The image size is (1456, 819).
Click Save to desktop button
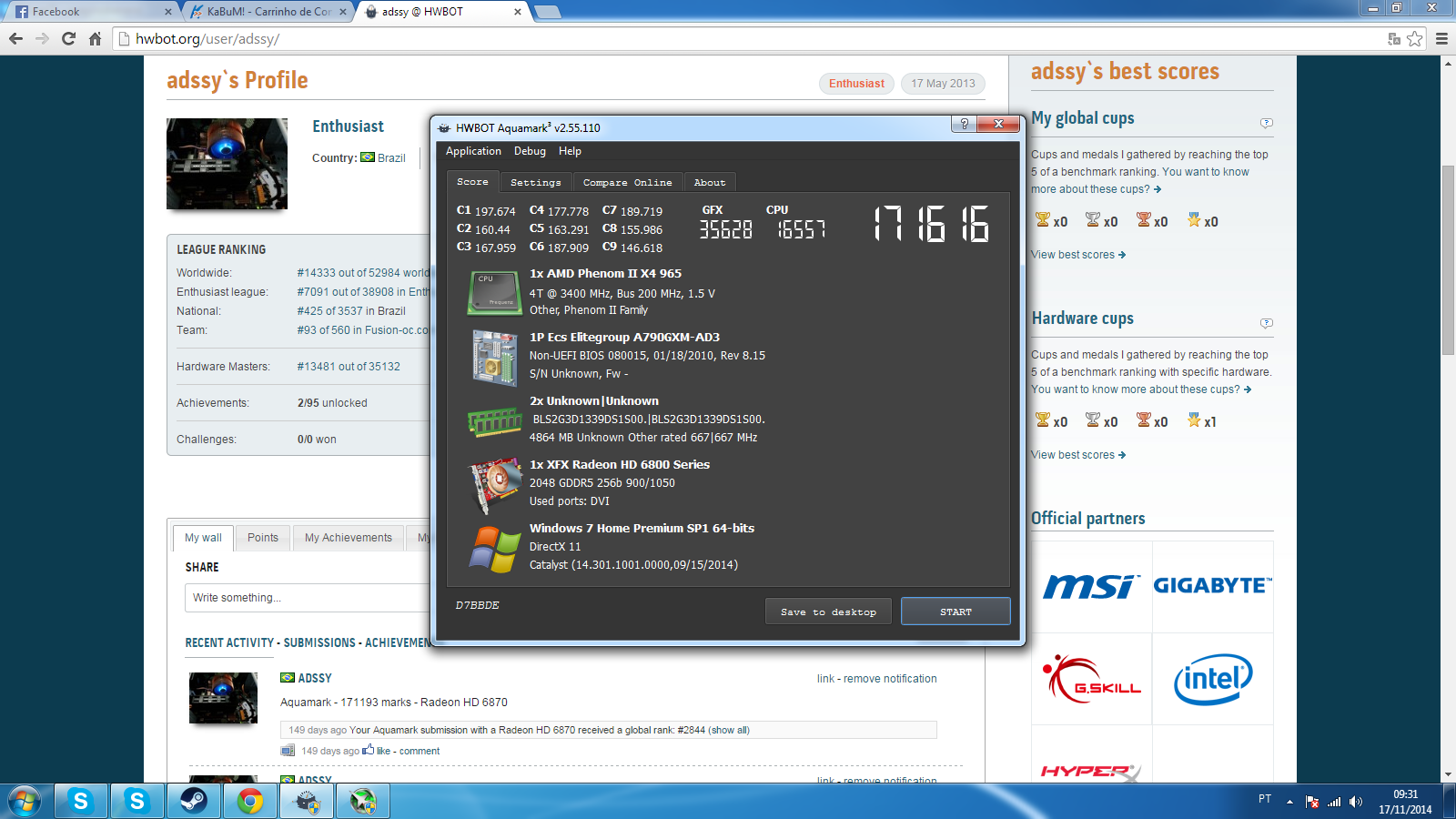828,612
